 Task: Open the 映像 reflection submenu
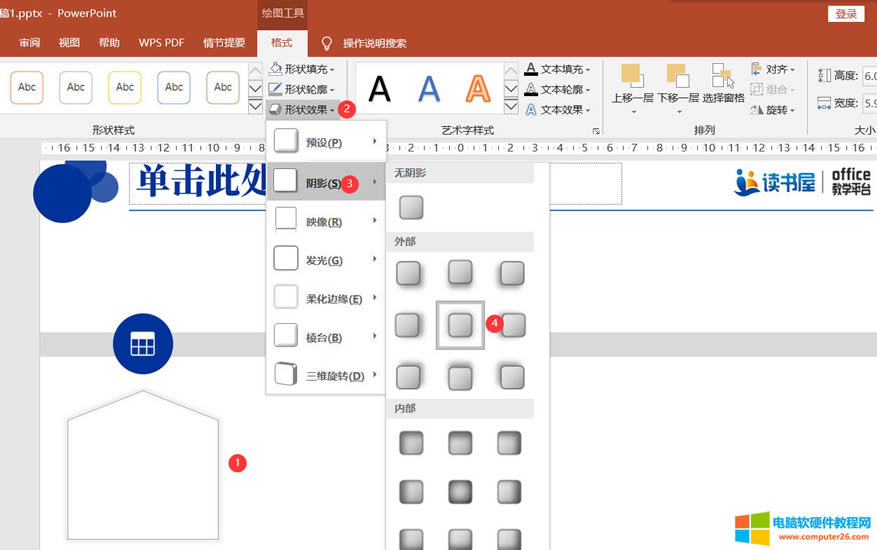click(325, 221)
